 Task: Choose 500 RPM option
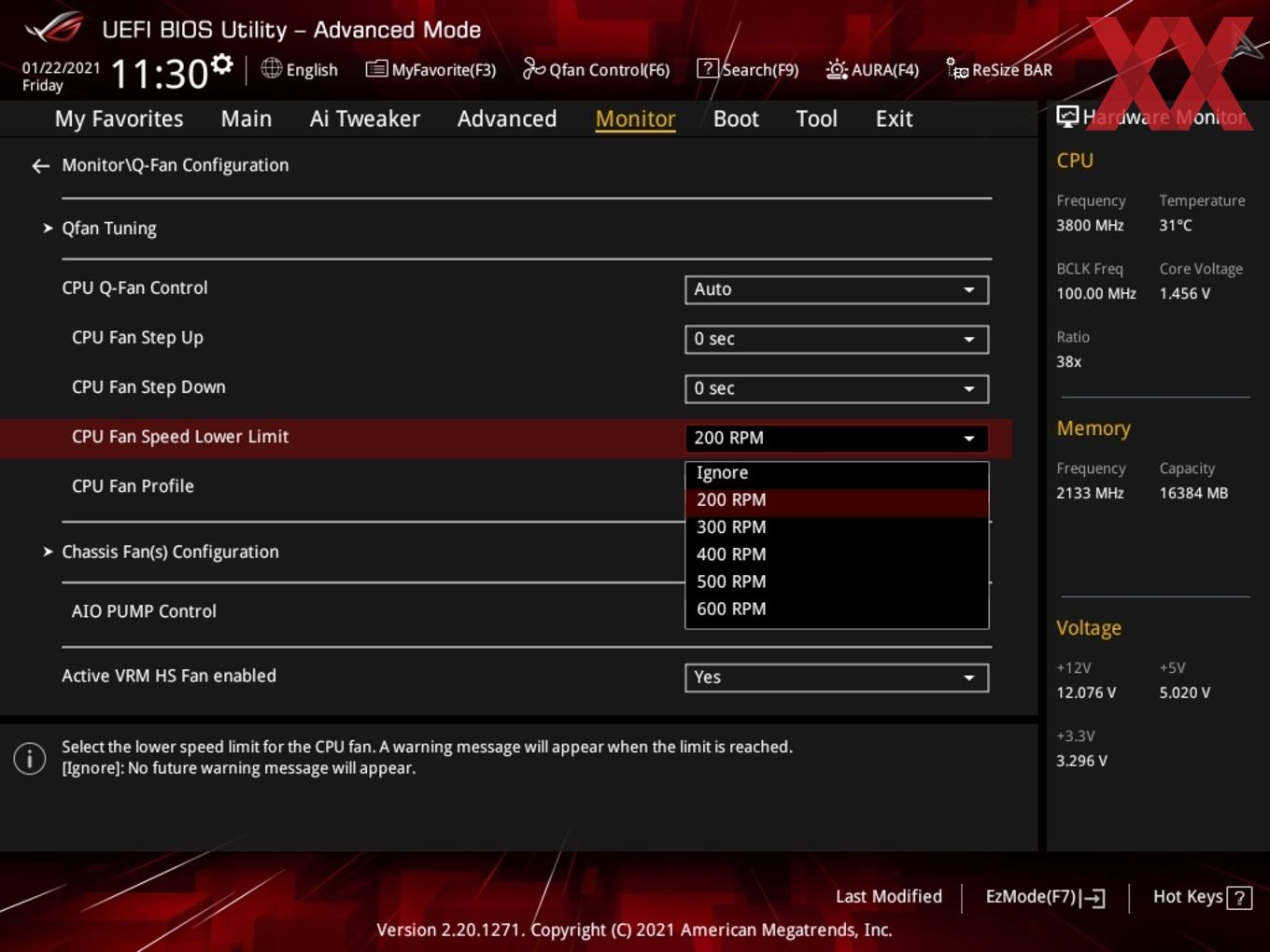837,581
